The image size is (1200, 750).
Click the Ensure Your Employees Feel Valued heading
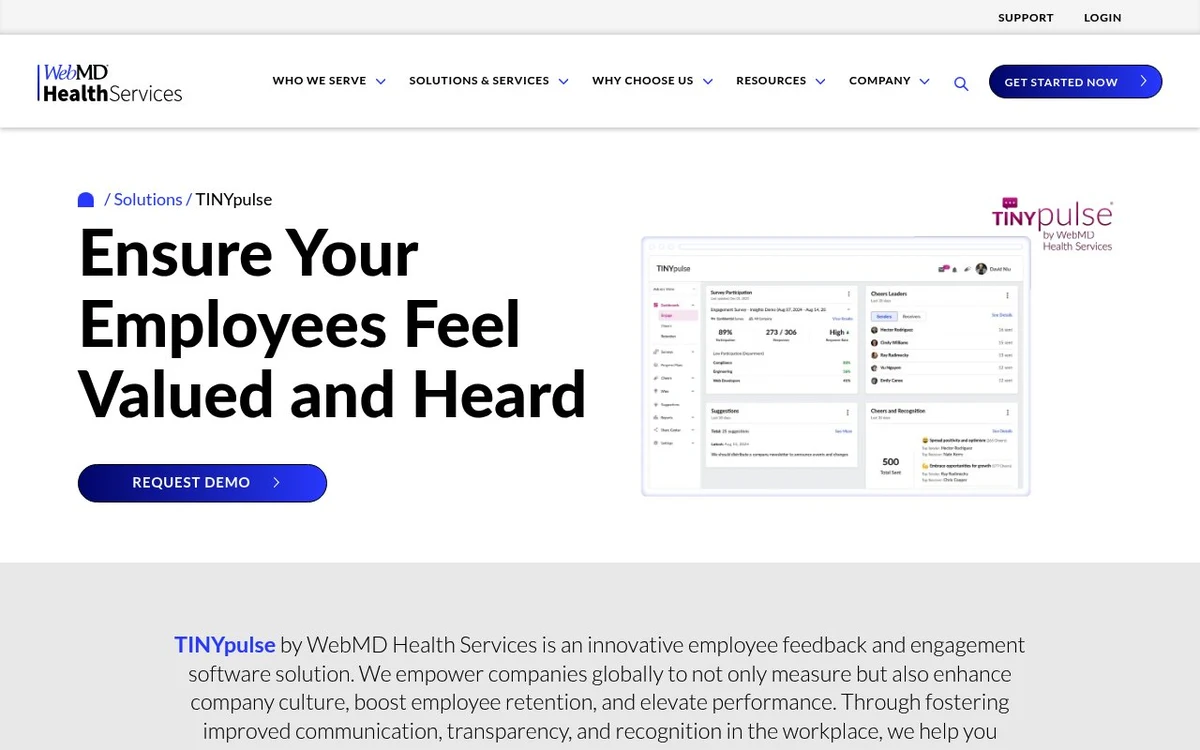[x=332, y=323]
